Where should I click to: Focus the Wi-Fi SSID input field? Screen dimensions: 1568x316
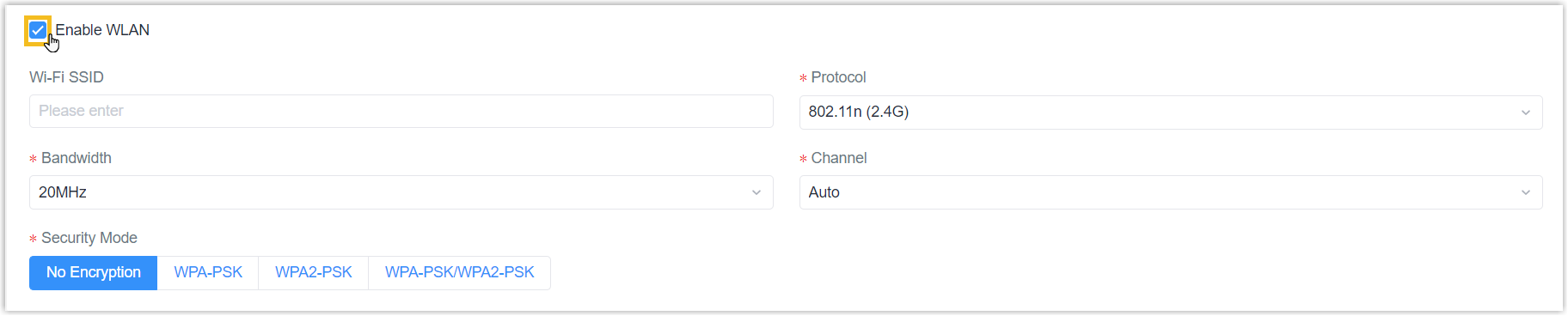coord(401,112)
